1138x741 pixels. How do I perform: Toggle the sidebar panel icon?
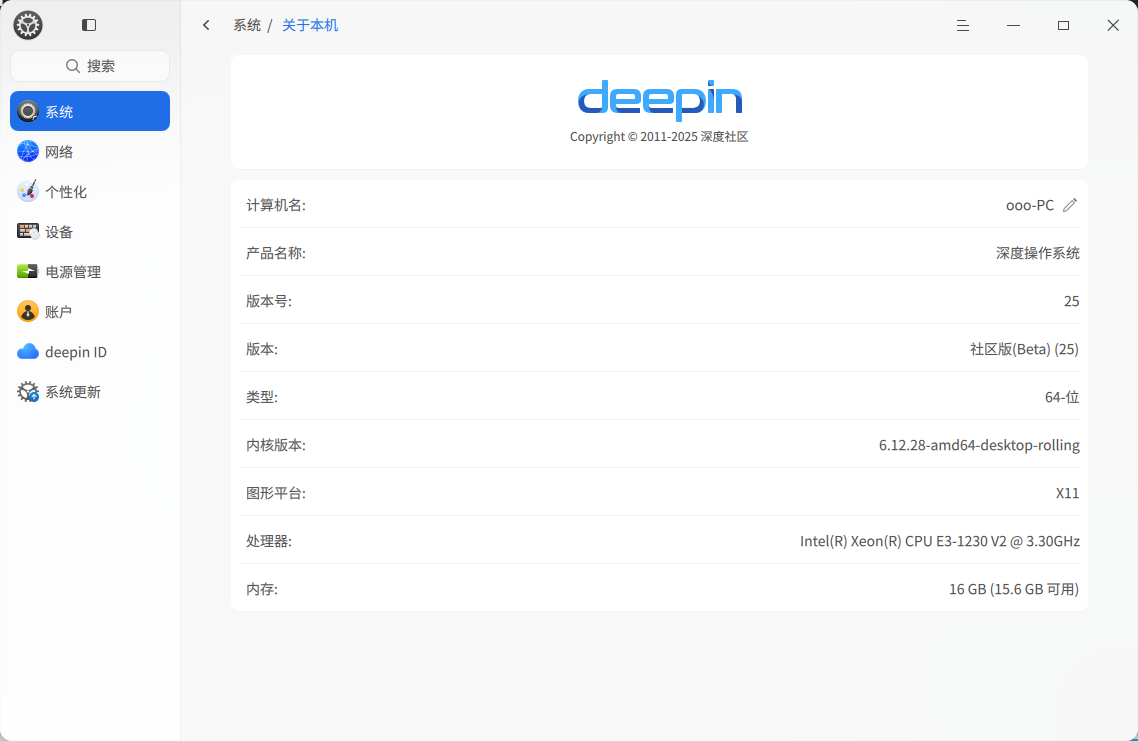coord(89,25)
